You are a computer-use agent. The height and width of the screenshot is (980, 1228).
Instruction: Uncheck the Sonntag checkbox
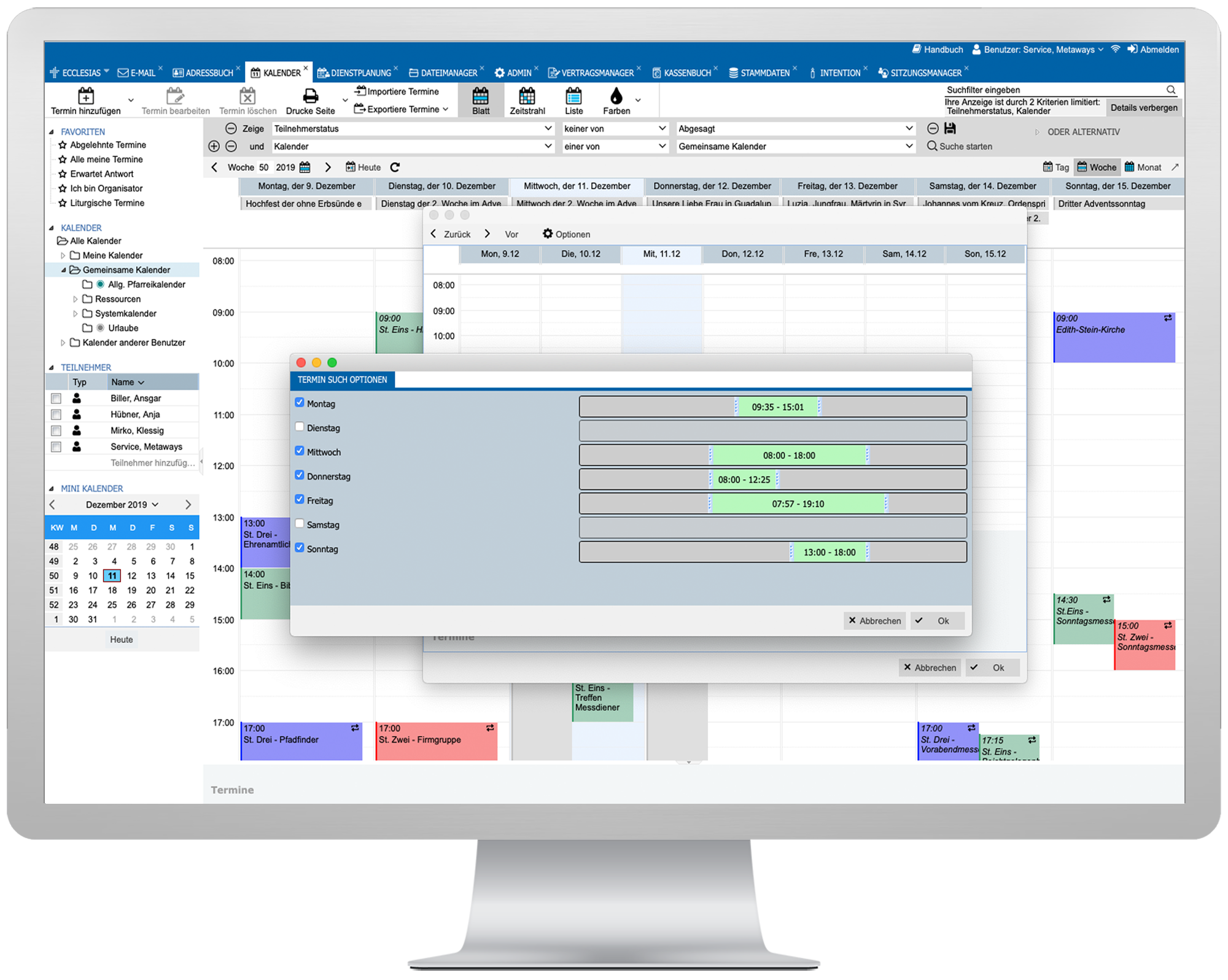300,548
